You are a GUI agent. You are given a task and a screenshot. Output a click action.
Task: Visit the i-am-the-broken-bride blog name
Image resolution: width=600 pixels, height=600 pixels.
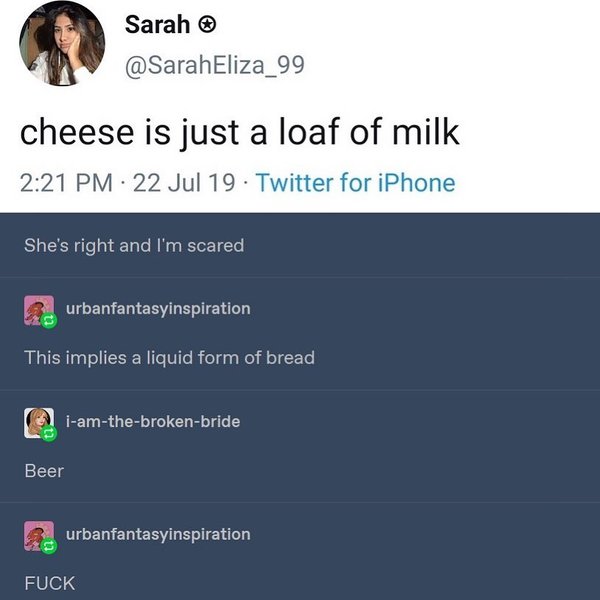[152, 421]
